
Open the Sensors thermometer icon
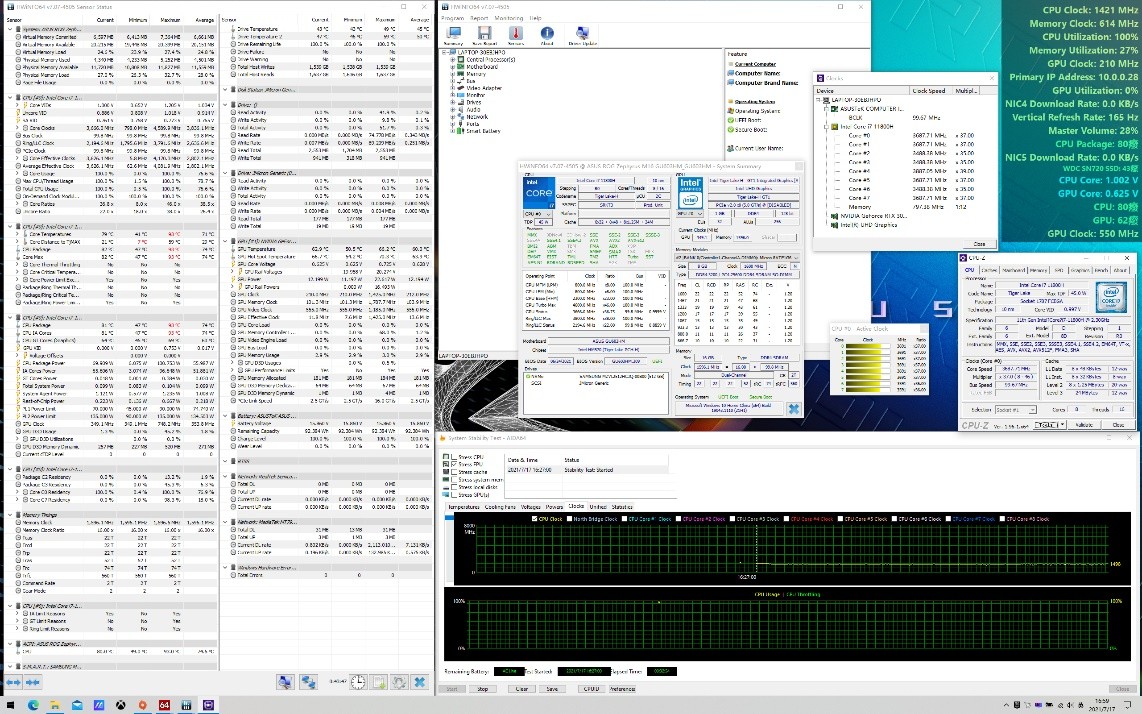(515, 34)
